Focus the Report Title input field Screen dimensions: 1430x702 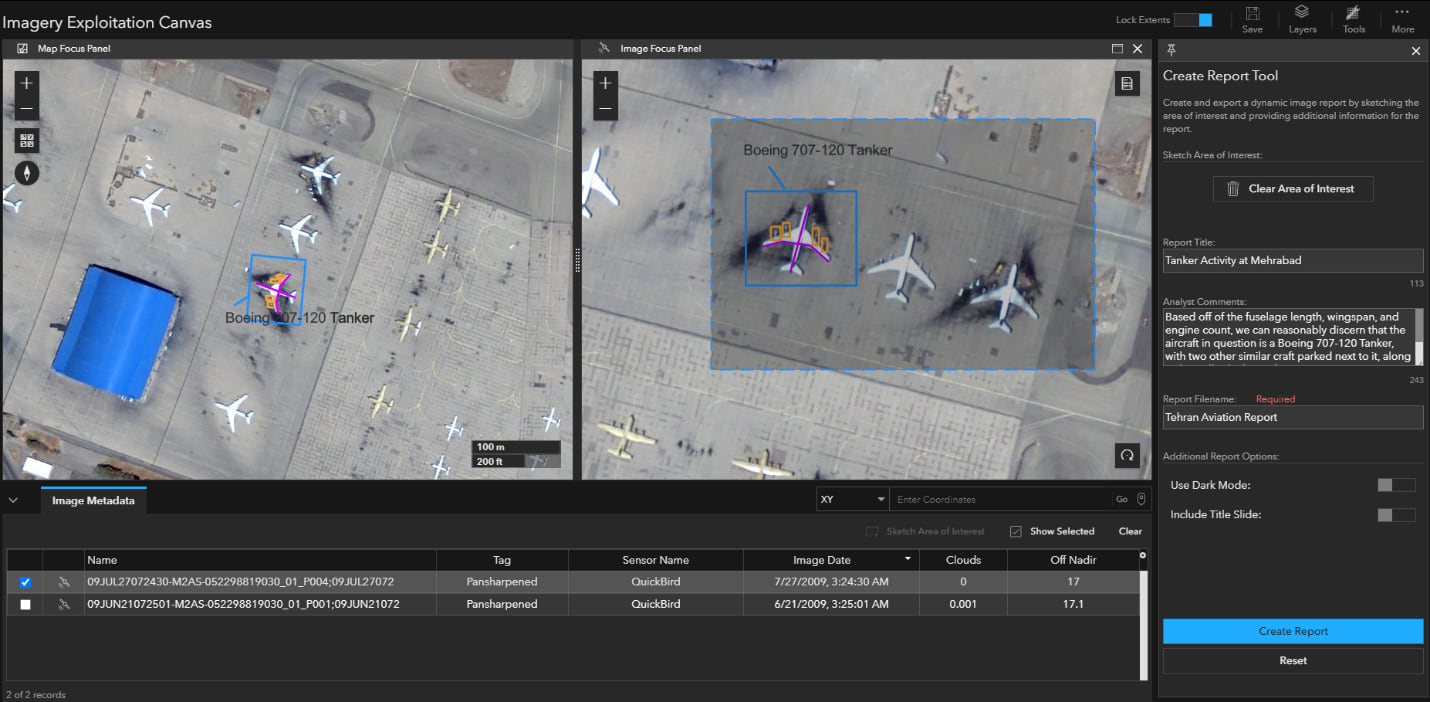coord(1293,260)
